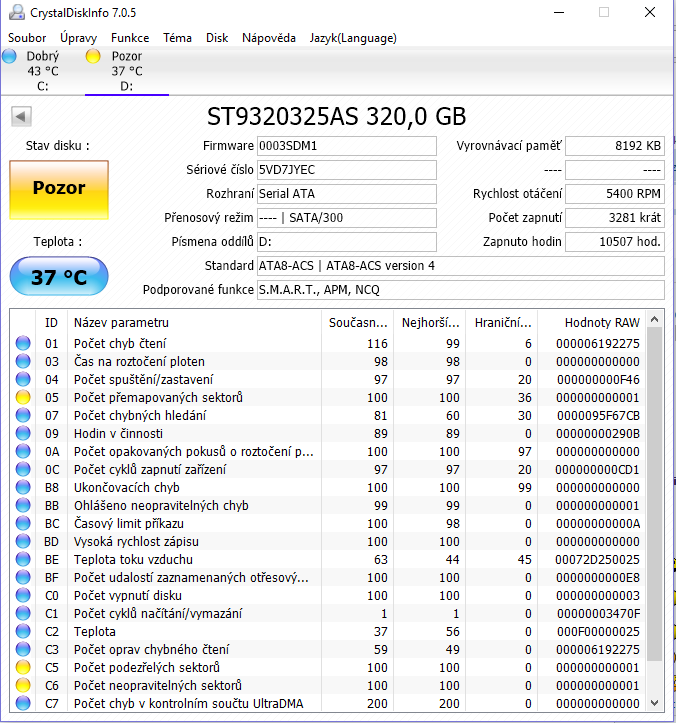676x723 pixels.
Task: Click the vertical scrollbar thumb in attribute list
Action: (x=655, y=493)
